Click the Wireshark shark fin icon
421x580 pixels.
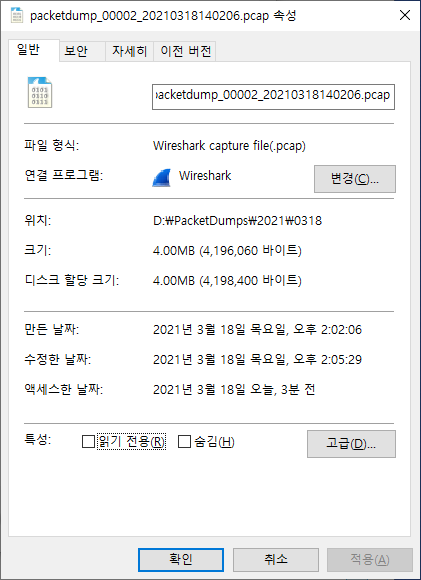point(162,177)
